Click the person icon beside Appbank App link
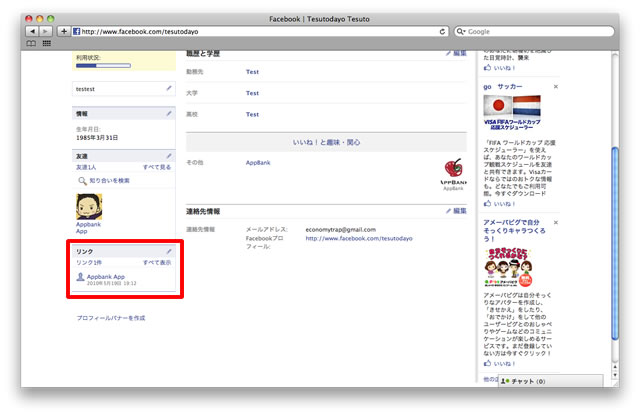Image resolution: width=640 pixels, height=416 pixels. (80, 277)
